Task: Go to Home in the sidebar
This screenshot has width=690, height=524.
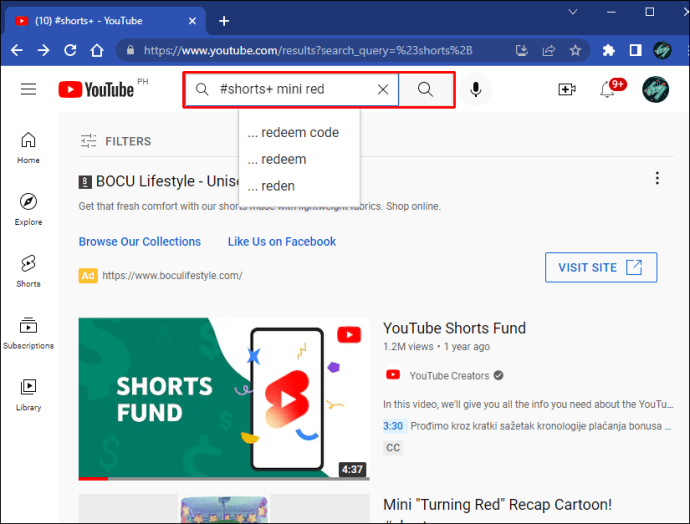Action: pos(28,148)
